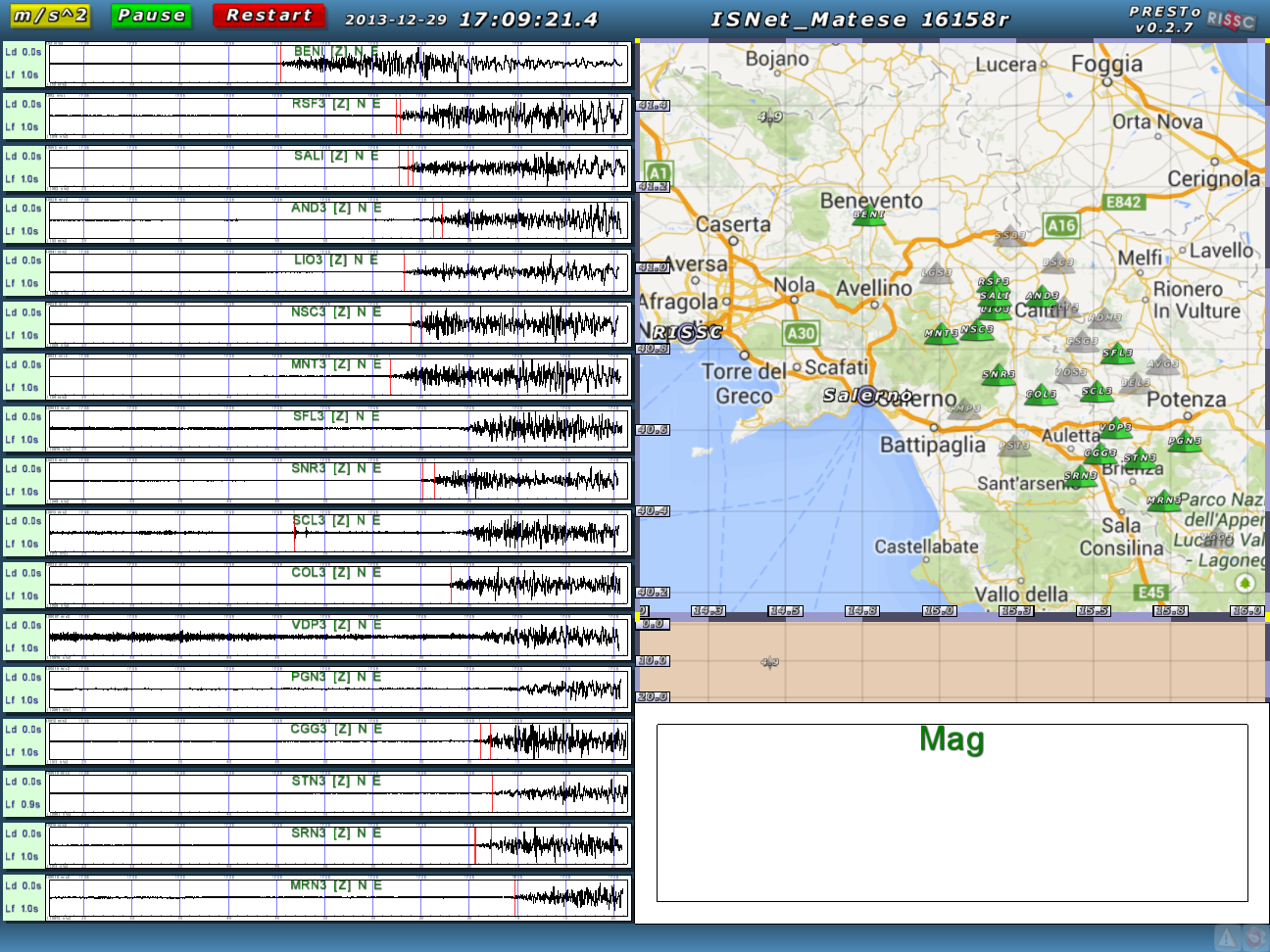1270x952 pixels.
Task: Select the green RSF3 station marker on map
Action: (994, 282)
